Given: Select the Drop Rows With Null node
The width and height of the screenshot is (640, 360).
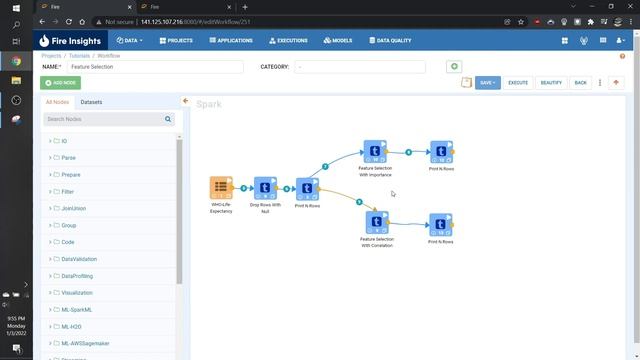Looking at the screenshot, I should pos(265,188).
